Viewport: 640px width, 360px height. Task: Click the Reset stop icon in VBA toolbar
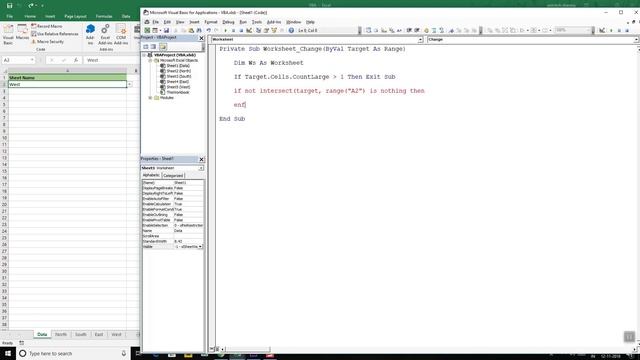[x=241, y=31]
